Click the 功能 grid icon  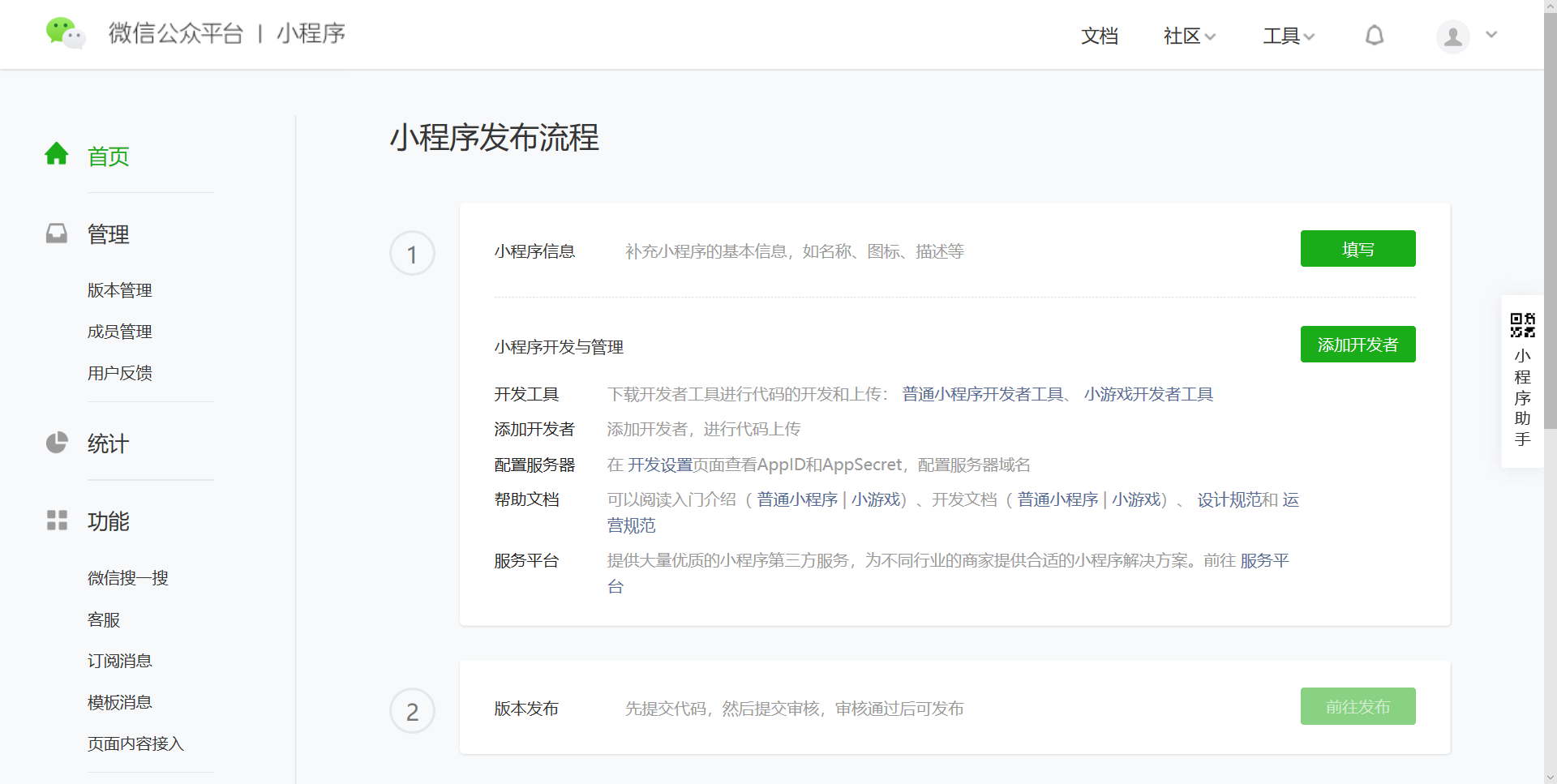[57, 521]
